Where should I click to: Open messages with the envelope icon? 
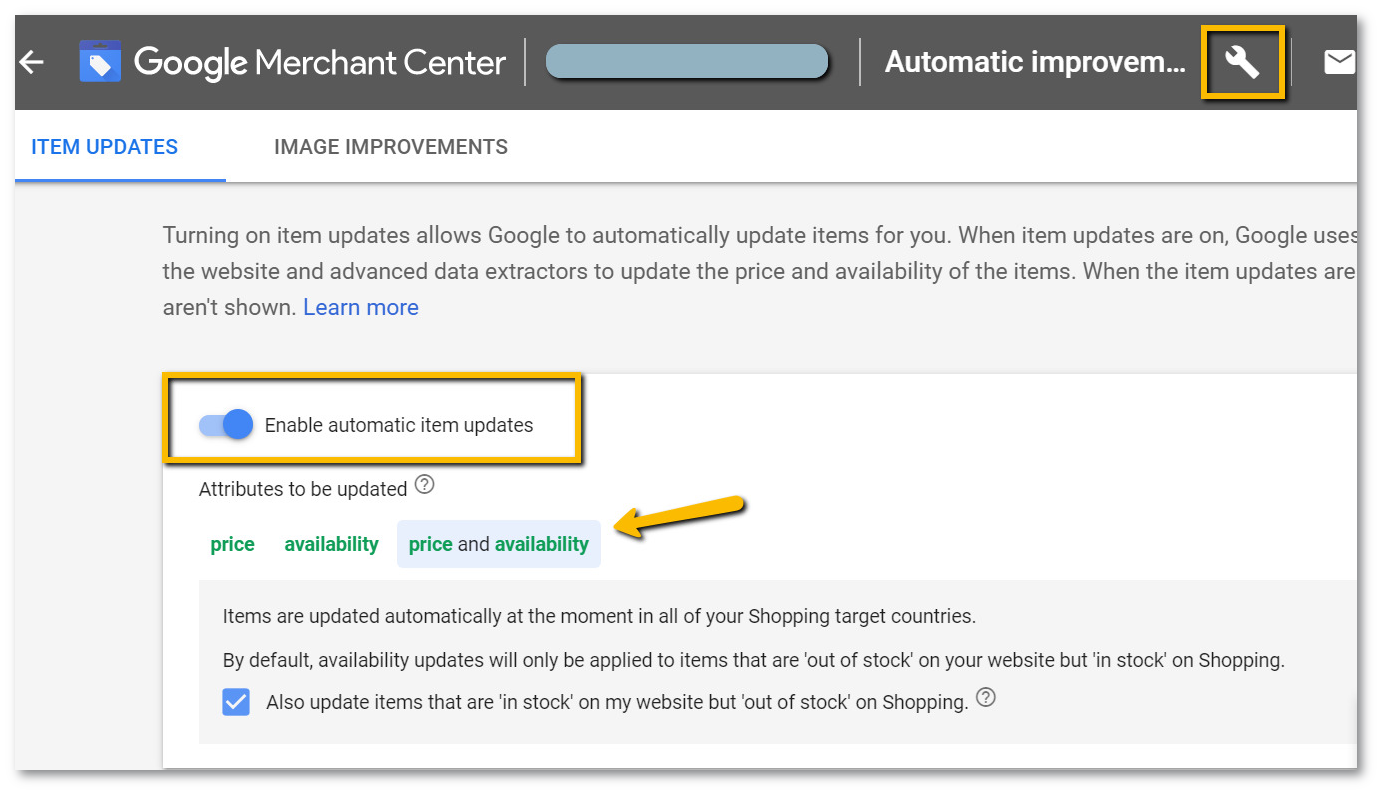pos(1340,61)
